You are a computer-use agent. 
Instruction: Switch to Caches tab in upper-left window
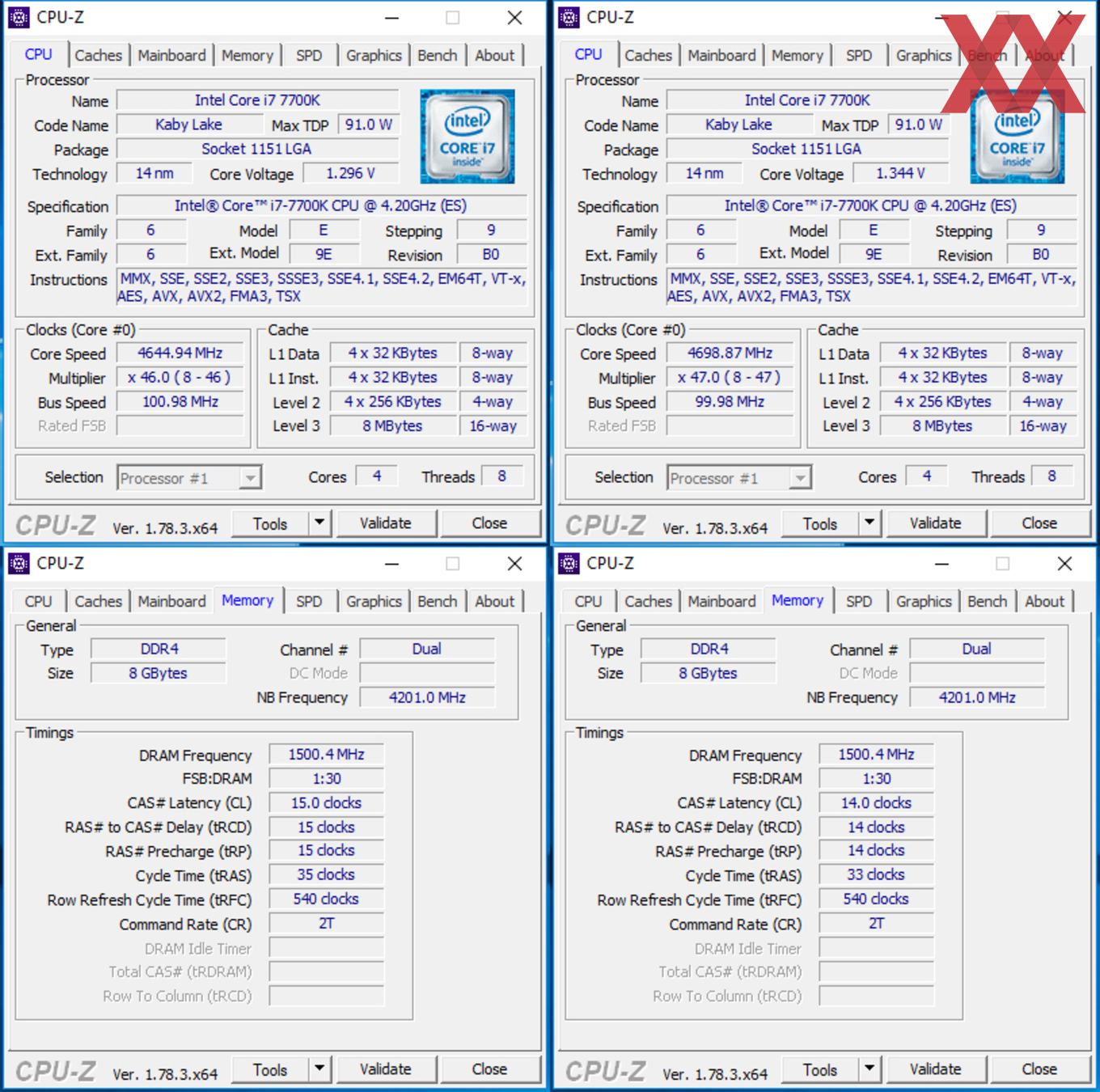click(x=98, y=56)
